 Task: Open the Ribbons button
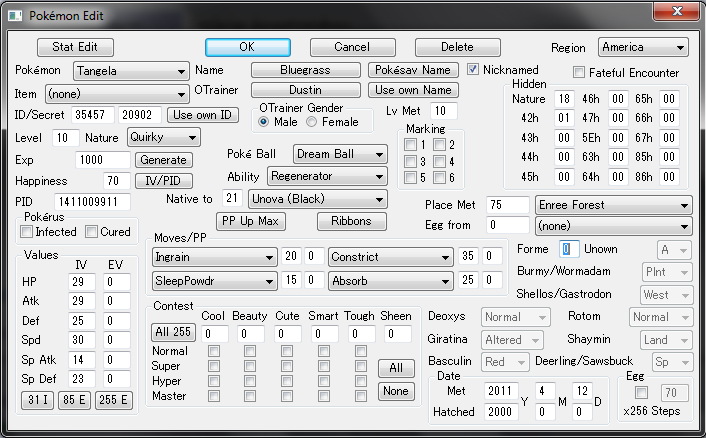[x=351, y=221]
